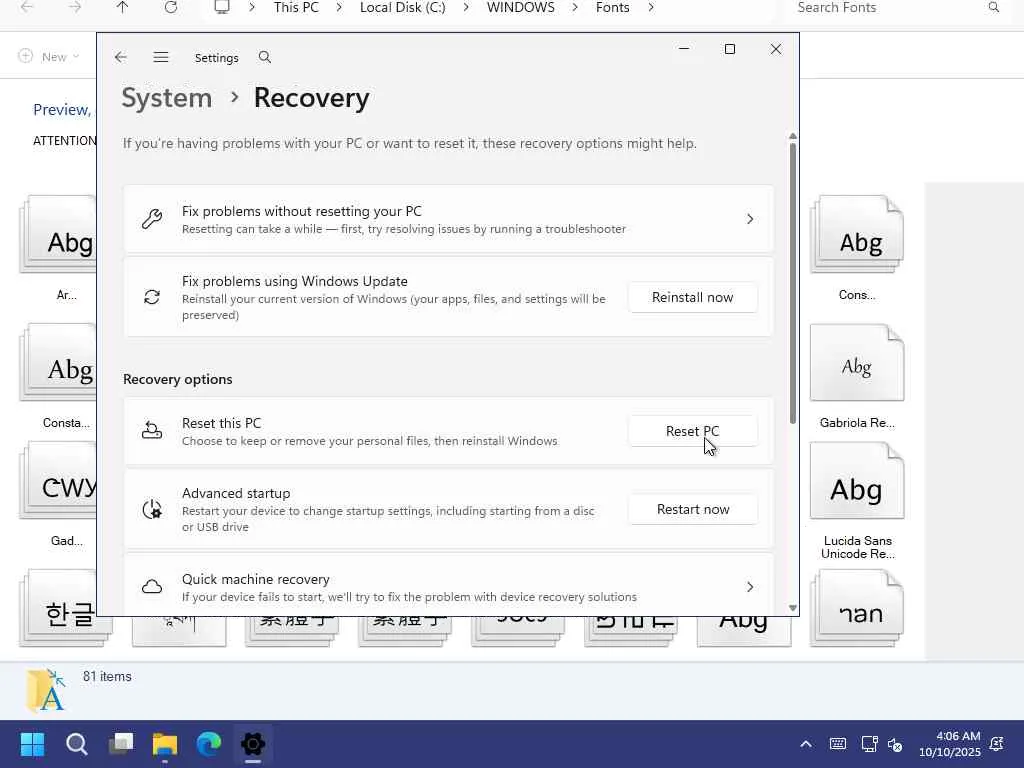Select the Lucida Sans Unicode font thumbnail
The image size is (1024, 768).
[x=857, y=481]
